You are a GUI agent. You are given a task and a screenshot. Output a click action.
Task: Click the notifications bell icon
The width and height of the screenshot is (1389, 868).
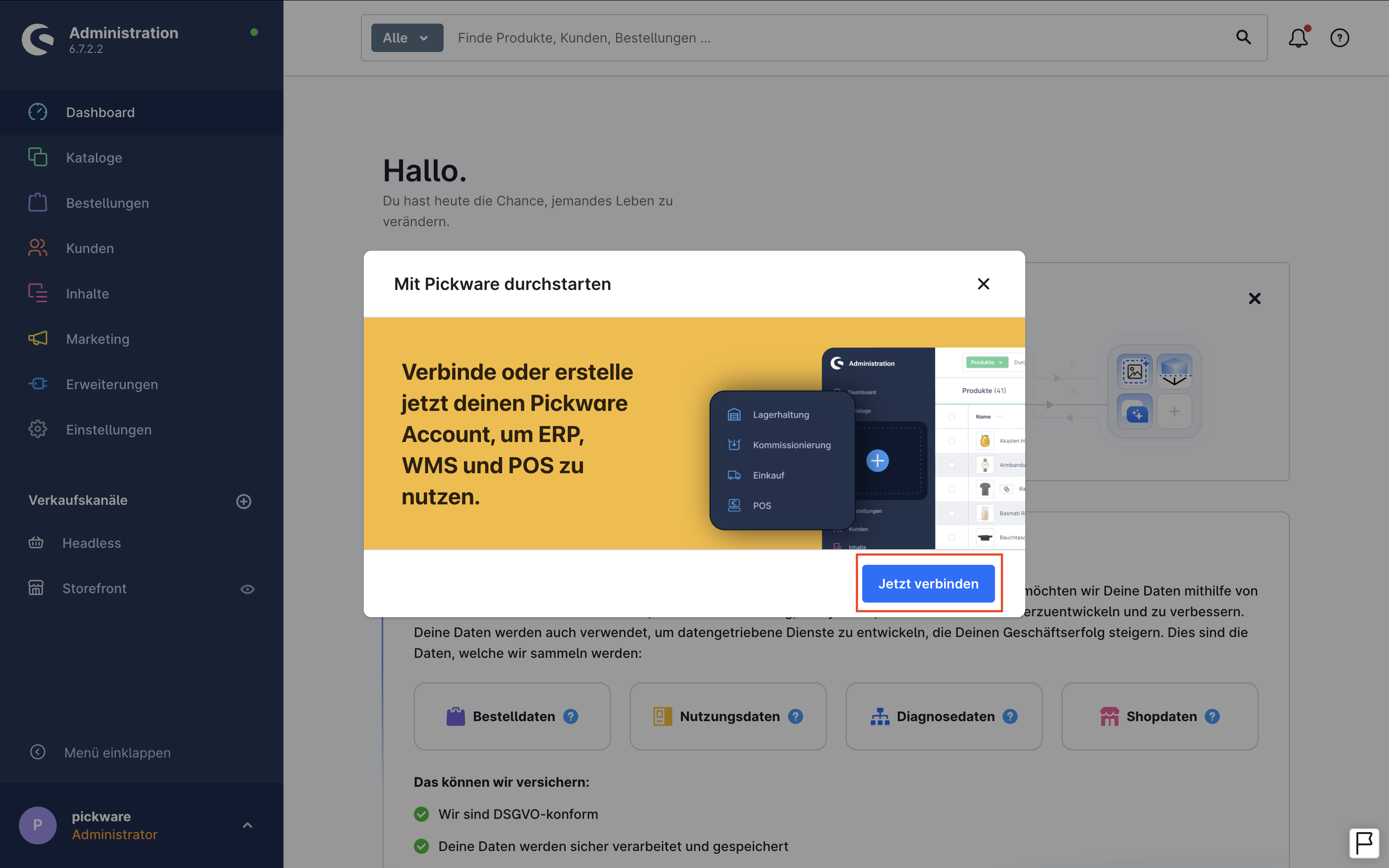[1298, 38]
